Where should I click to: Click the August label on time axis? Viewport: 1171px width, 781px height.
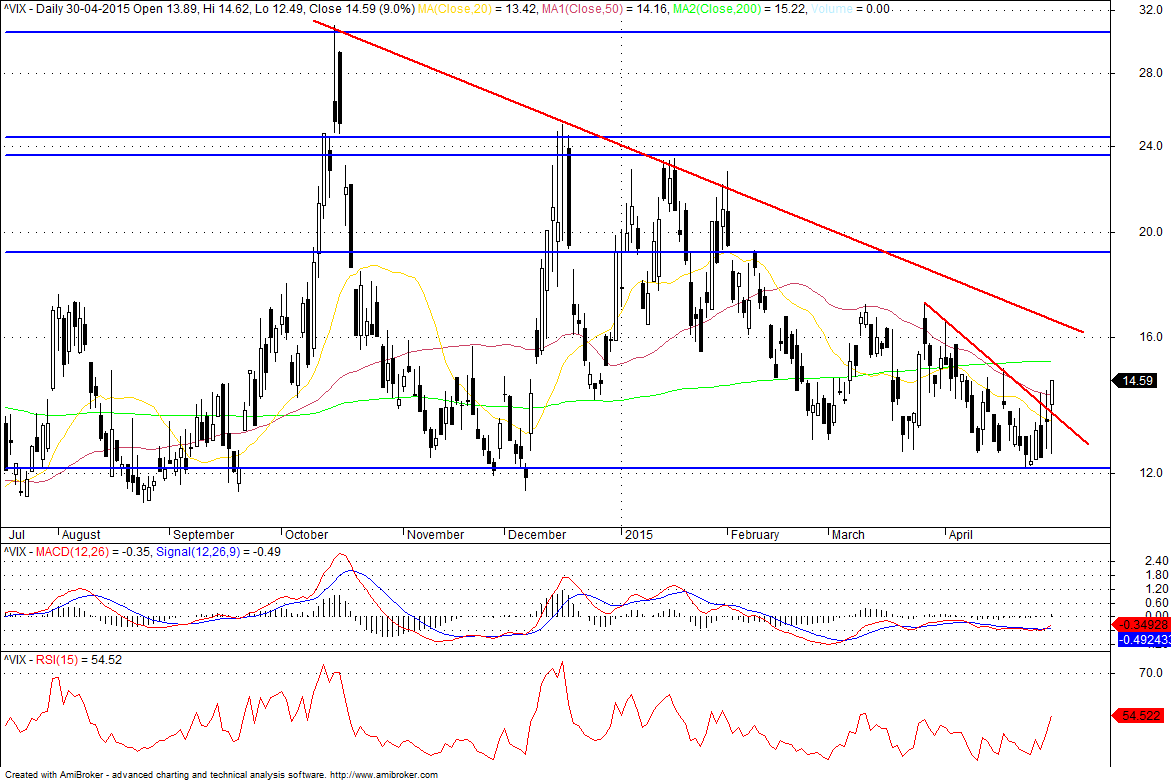point(81,535)
